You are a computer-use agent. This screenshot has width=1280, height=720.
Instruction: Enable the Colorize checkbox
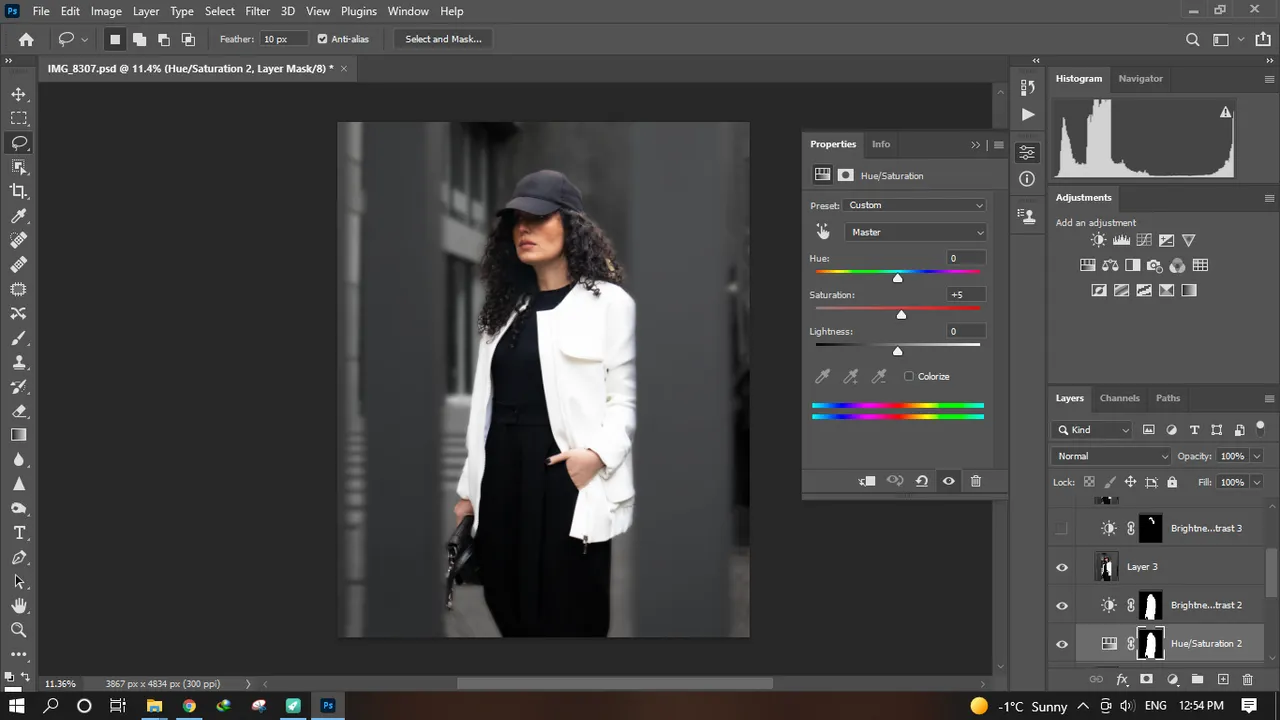[x=909, y=376]
